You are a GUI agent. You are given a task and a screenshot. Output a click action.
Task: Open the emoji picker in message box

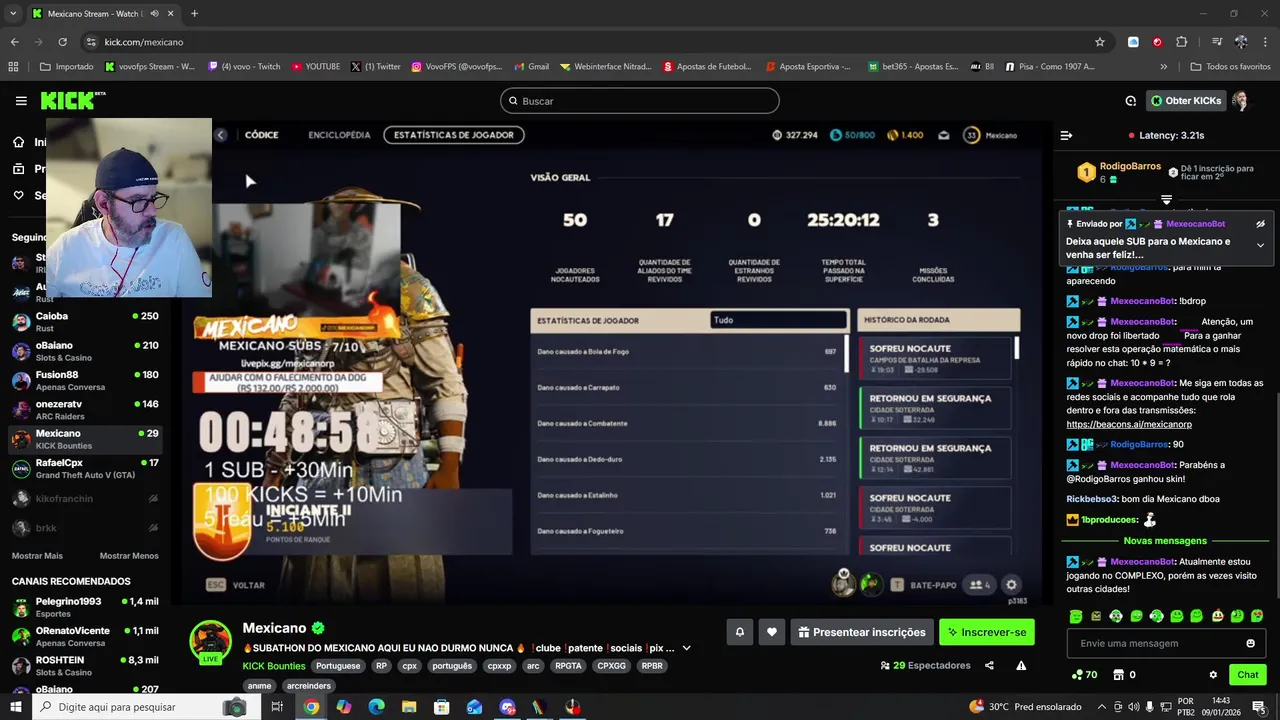[x=1250, y=643]
